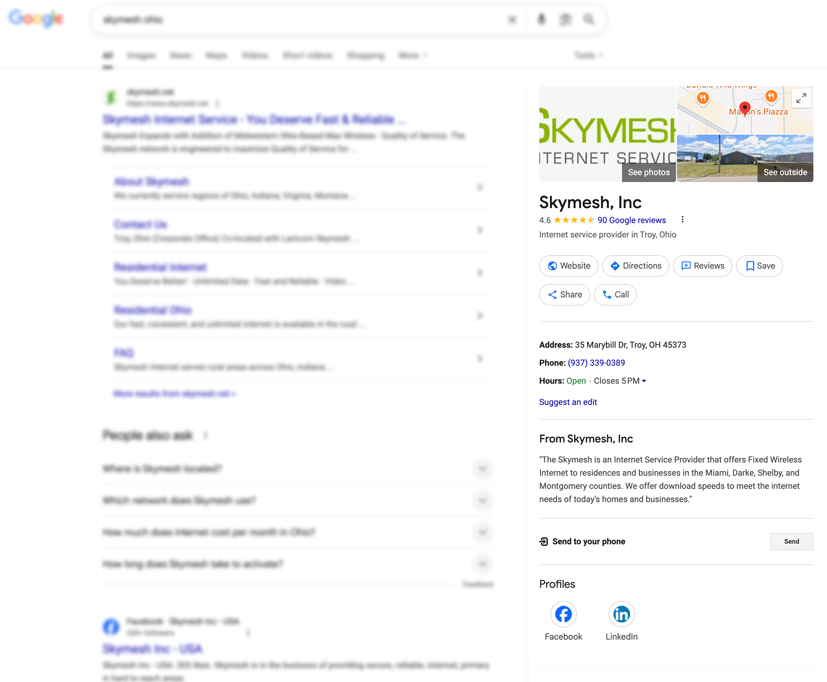This screenshot has width=827, height=682.
Task: Open the three-dot options beside reviews
Action: tap(682, 219)
